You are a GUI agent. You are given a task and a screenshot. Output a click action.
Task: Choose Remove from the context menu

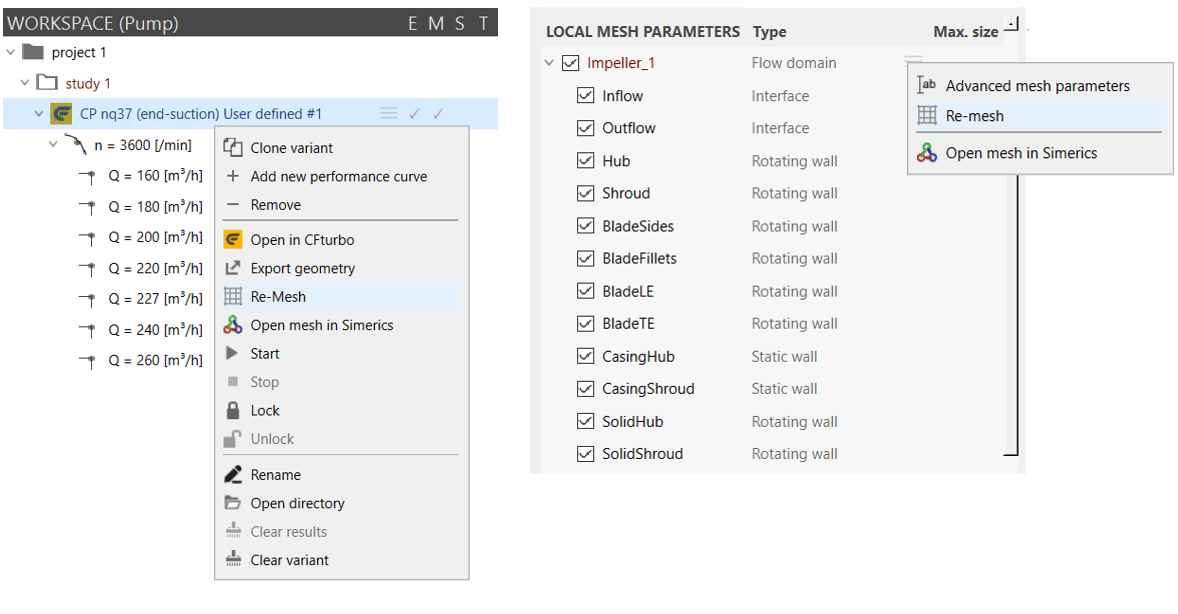coord(341,204)
